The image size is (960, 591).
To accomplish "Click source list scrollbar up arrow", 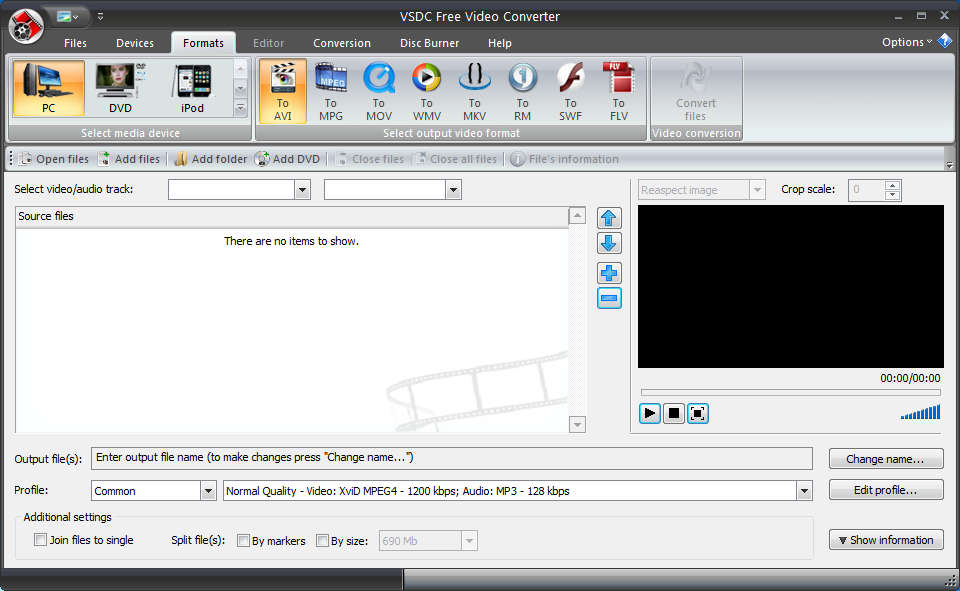I will click(x=577, y=216).
